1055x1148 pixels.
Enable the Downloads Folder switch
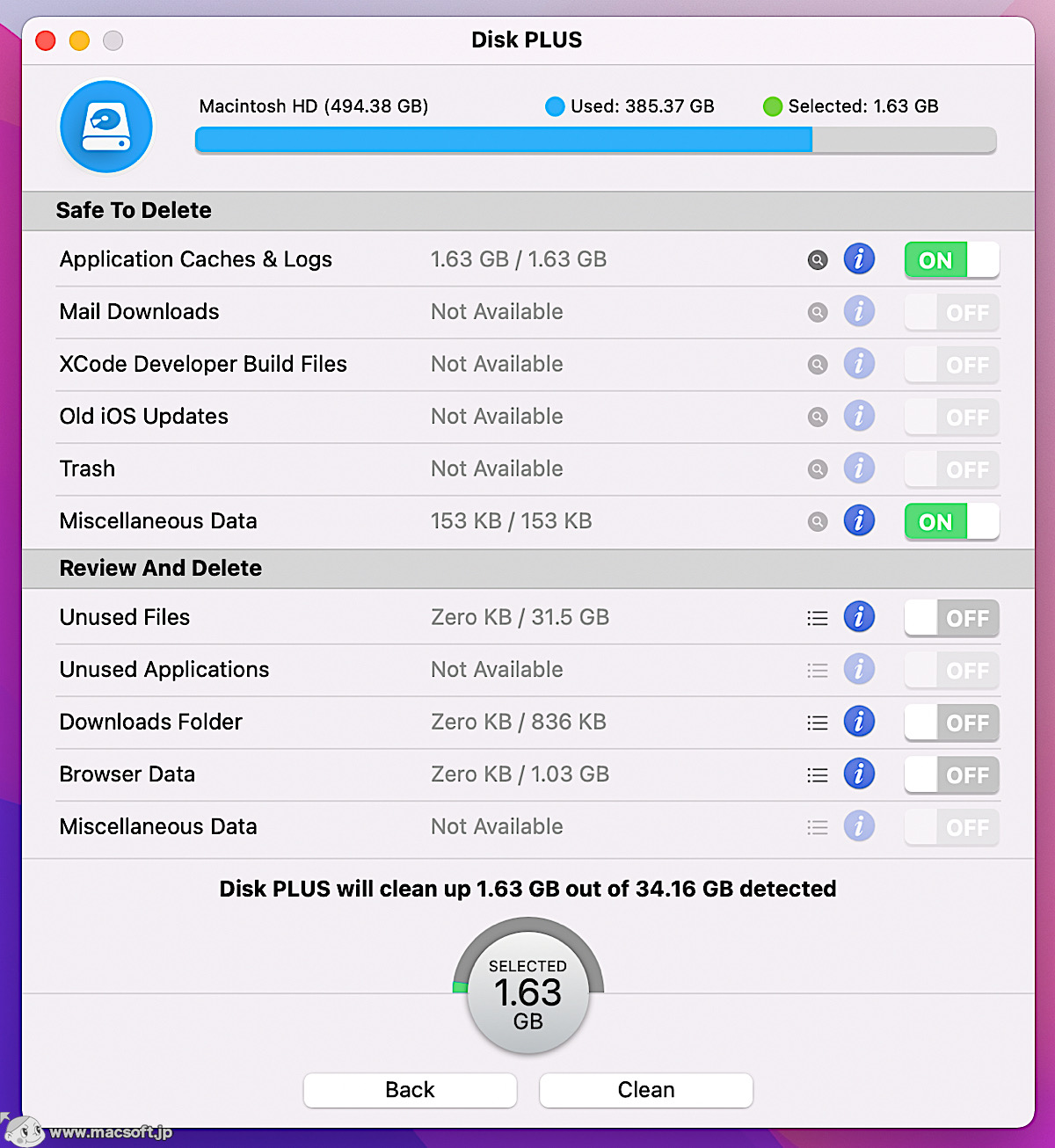click(952, 723)
